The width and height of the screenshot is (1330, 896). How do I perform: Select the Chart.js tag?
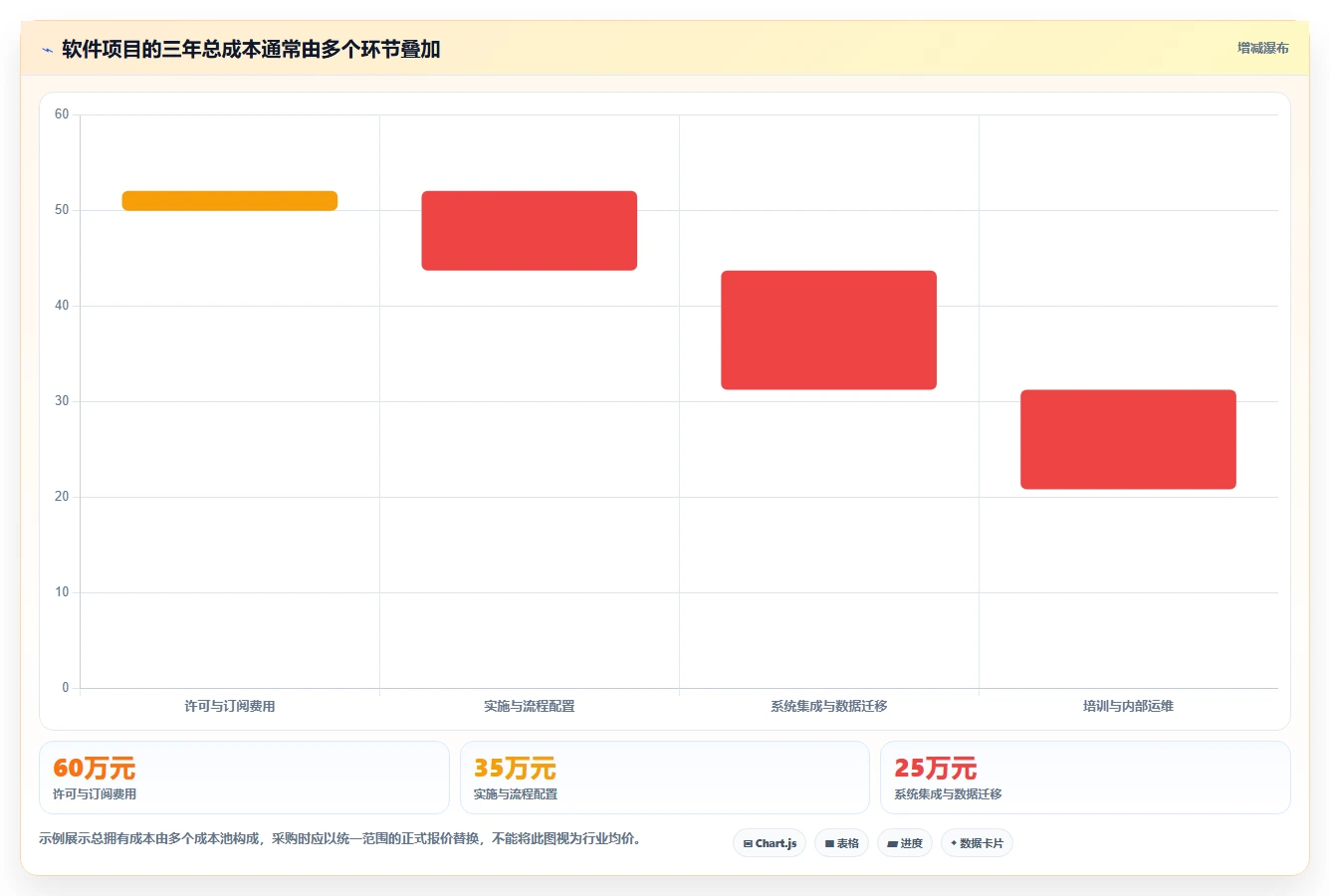pyautogui.click(x=770, y=843)
